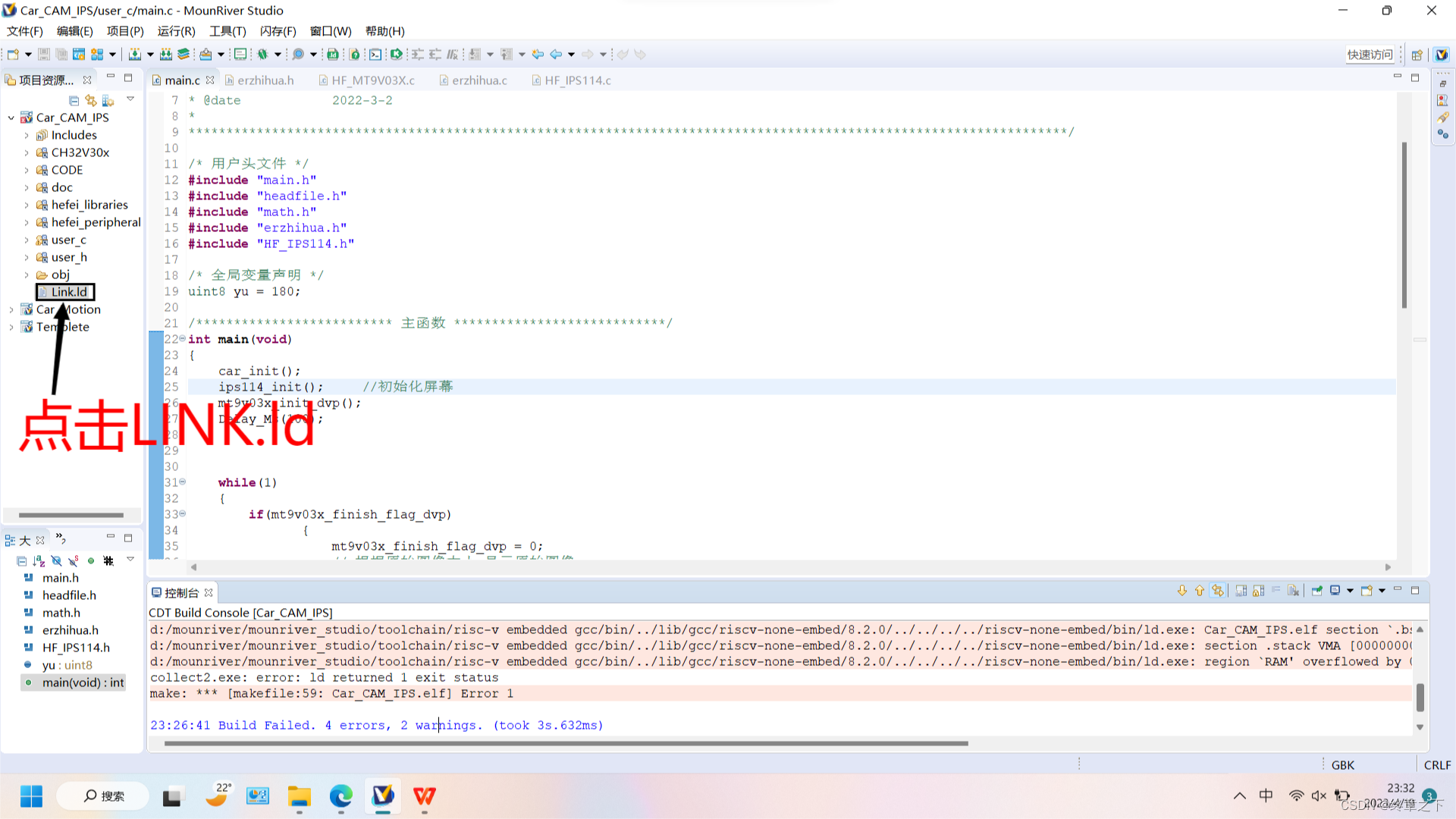Open the 闪存(F) menu
The width and height of the screenshot is (1456, 819).
point(278,31)
